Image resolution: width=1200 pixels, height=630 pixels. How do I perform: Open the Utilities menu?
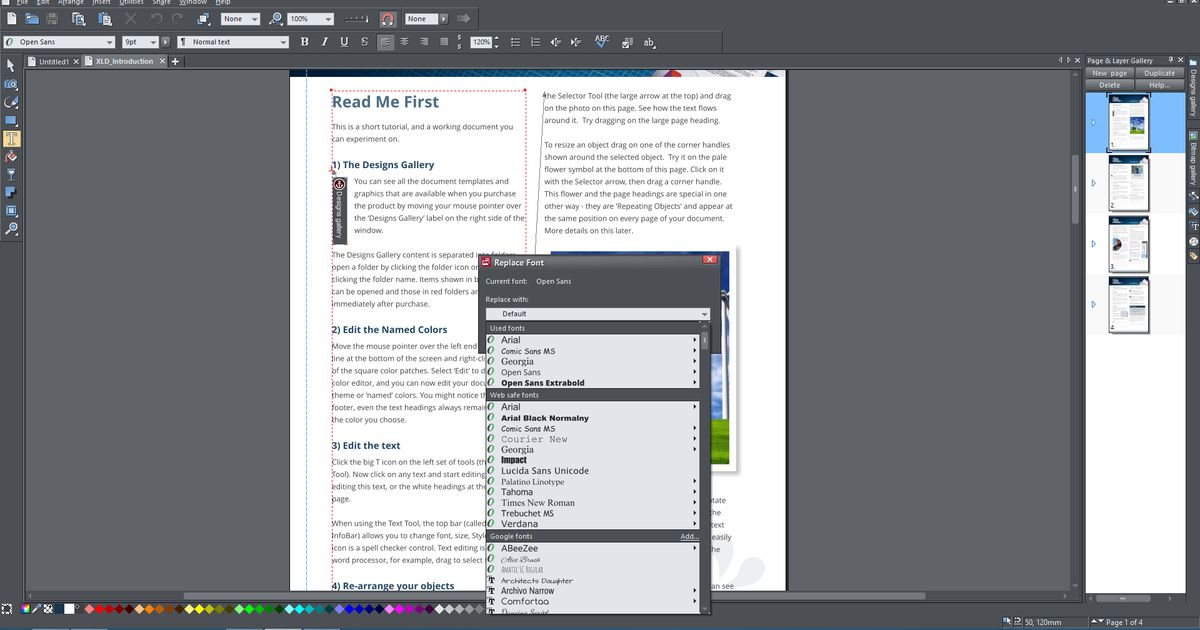131,3
